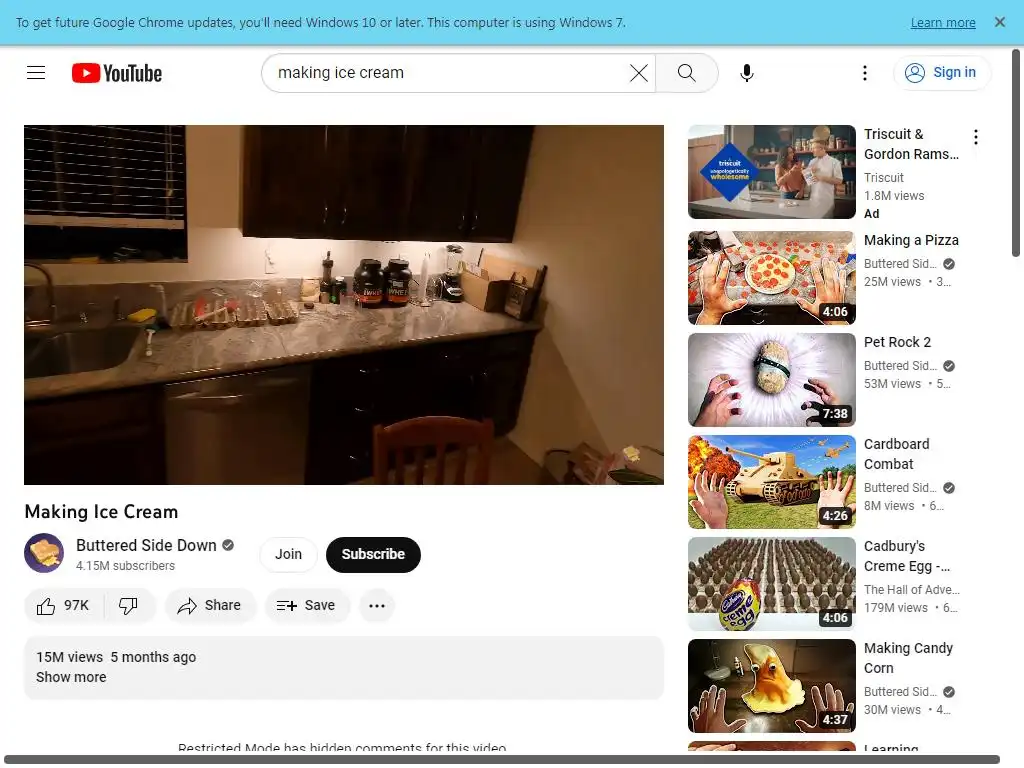Open Buttered Side Down channel name

146,545
